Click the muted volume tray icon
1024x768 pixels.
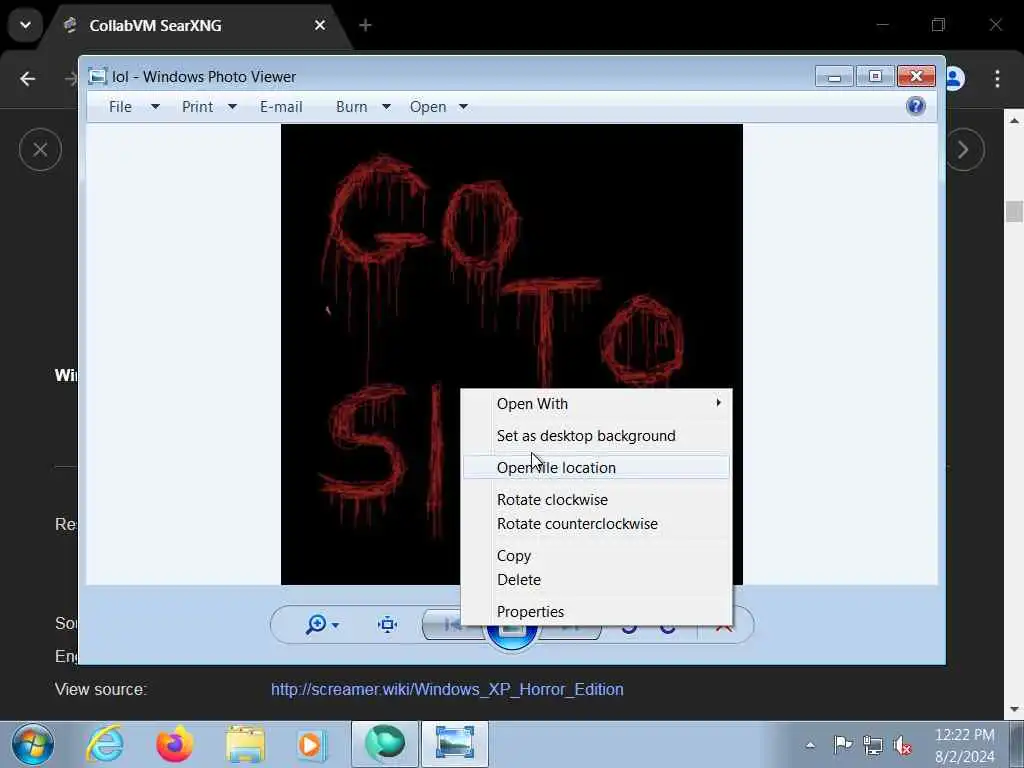903,744
